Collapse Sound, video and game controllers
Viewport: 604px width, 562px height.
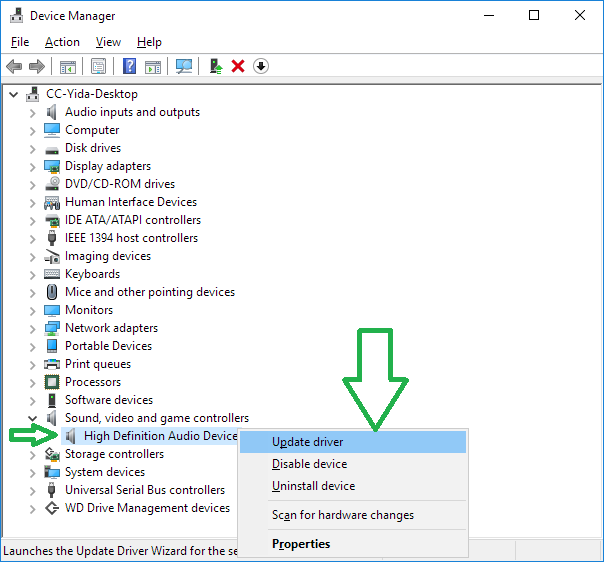click(x=33, y=418)
